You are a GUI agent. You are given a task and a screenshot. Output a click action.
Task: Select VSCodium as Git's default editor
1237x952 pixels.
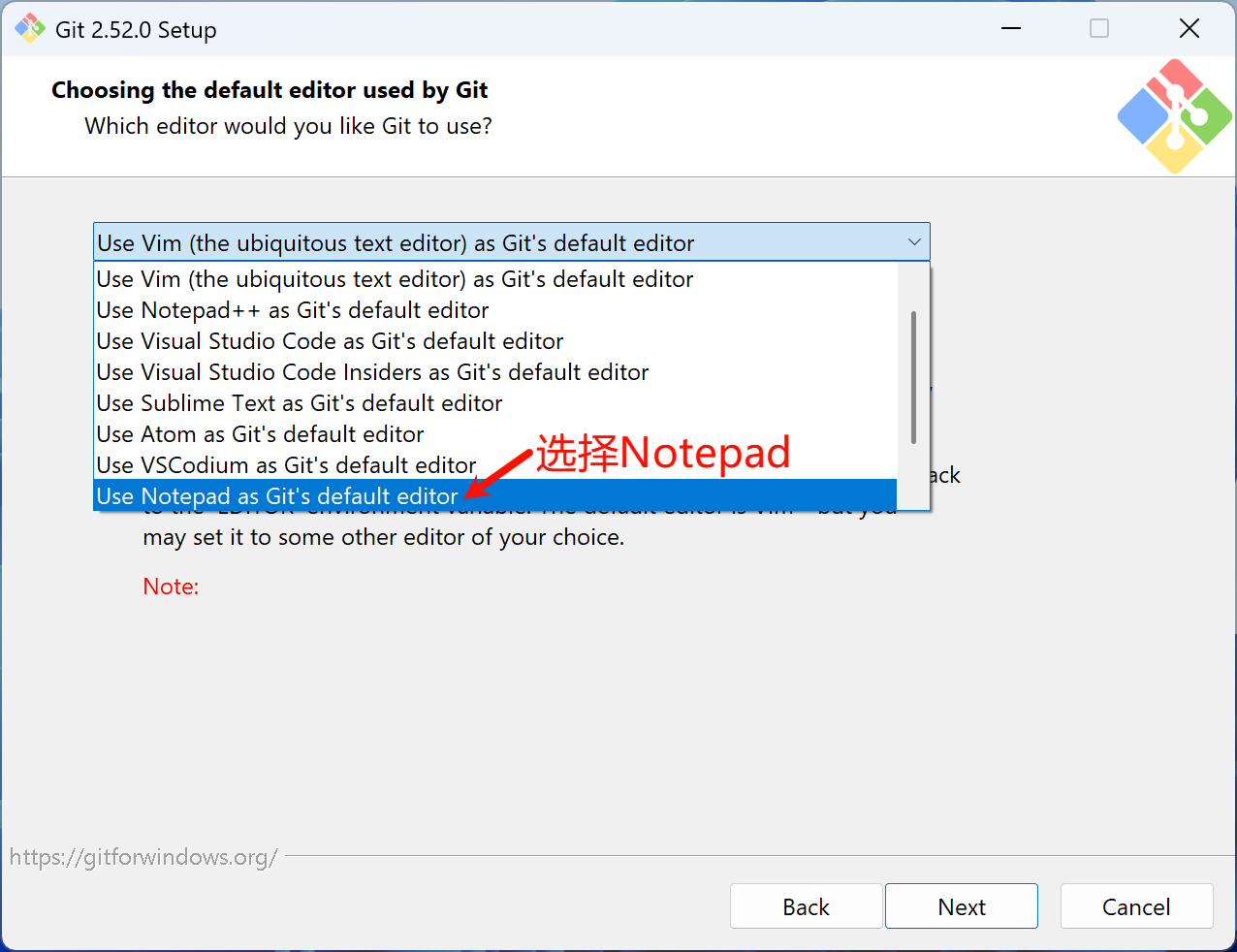click(286, 465)
